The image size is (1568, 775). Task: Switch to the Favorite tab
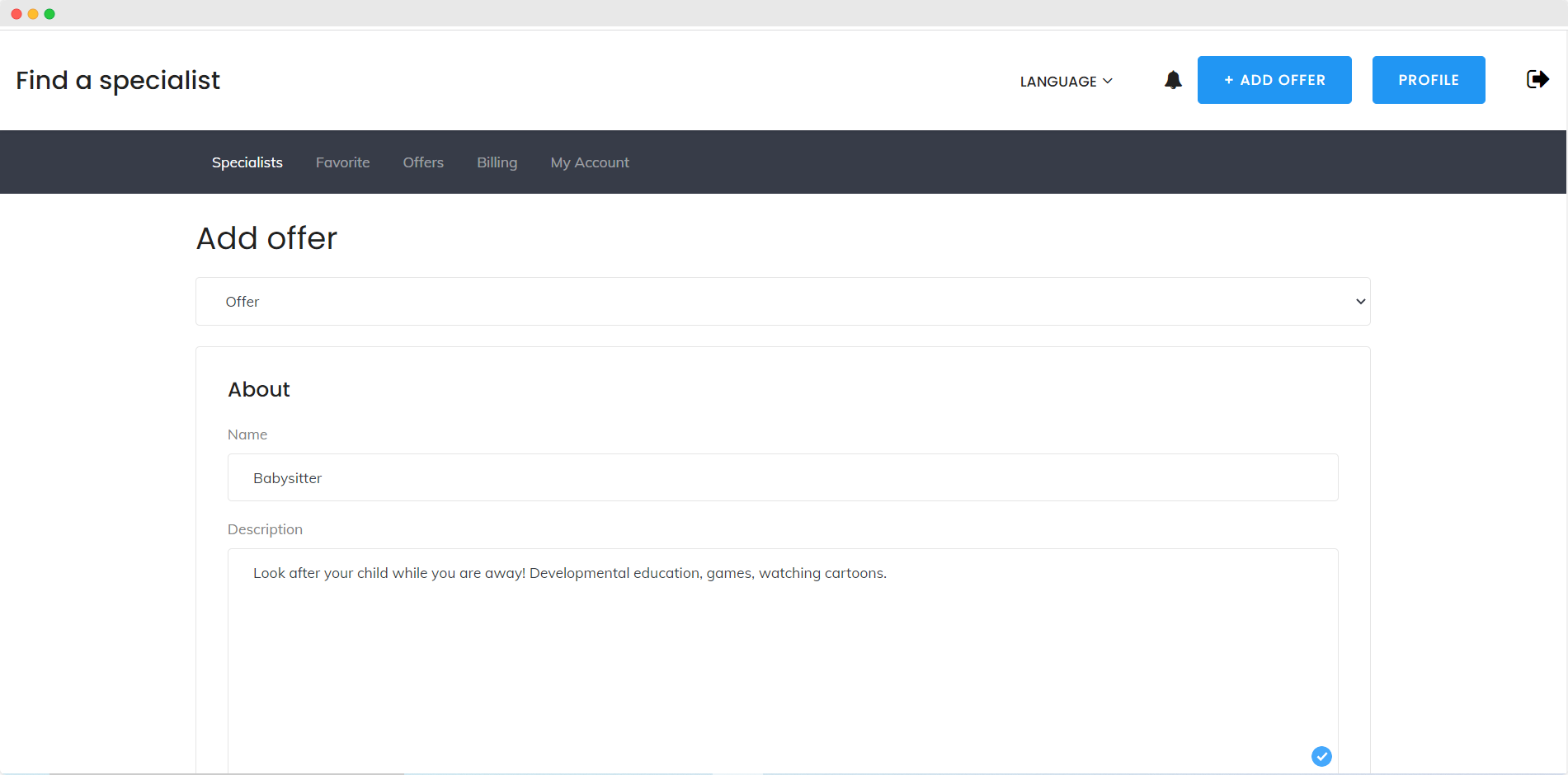[343, 162]
